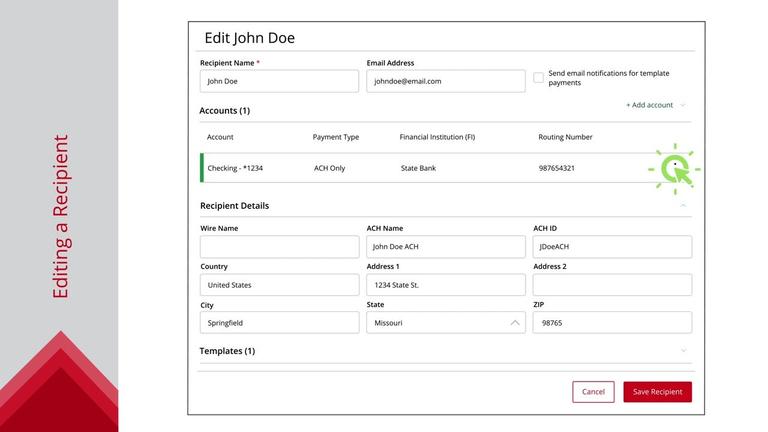Image resolution: width=768 pixels, height=432 pixels.
Task: Enable email notifications for template payments
Action: (538, 77)
